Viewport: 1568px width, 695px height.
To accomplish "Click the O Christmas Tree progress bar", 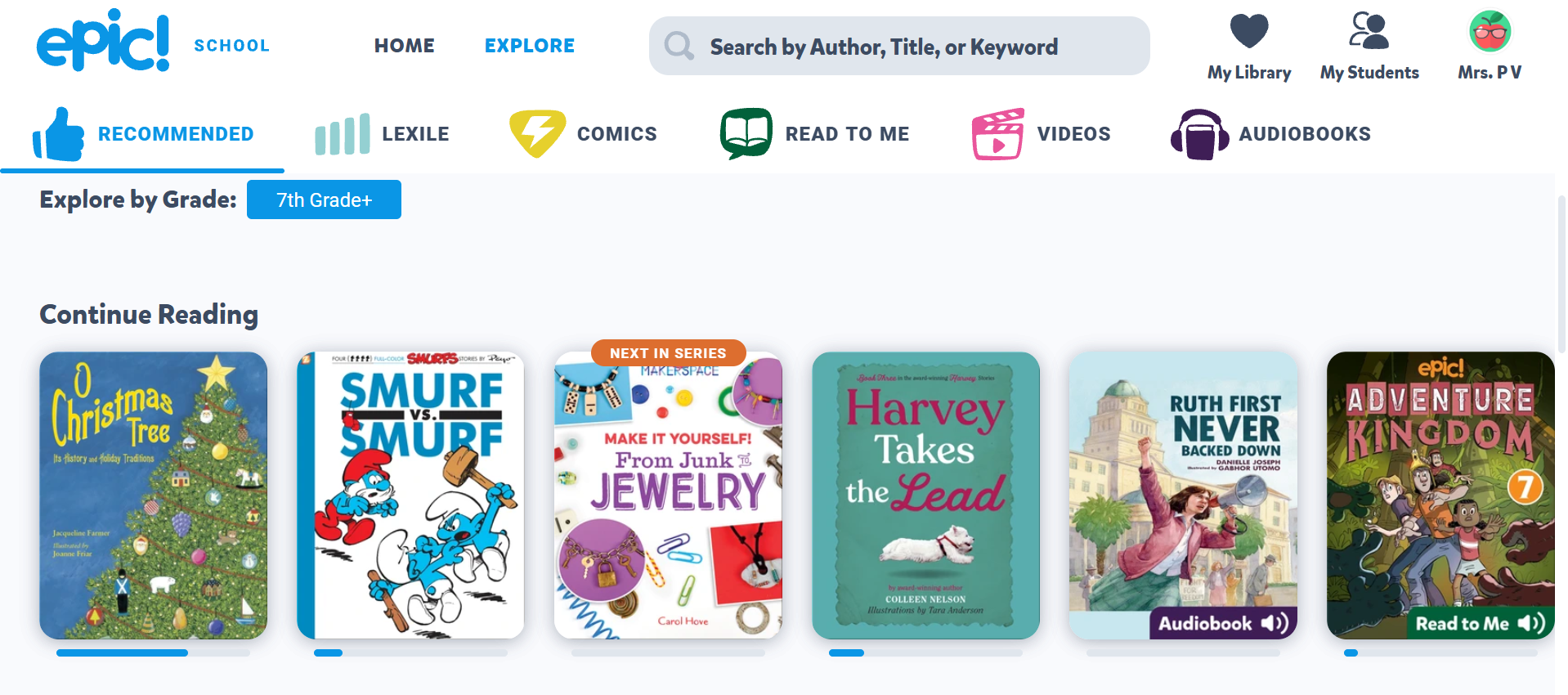I will (153, 653).
